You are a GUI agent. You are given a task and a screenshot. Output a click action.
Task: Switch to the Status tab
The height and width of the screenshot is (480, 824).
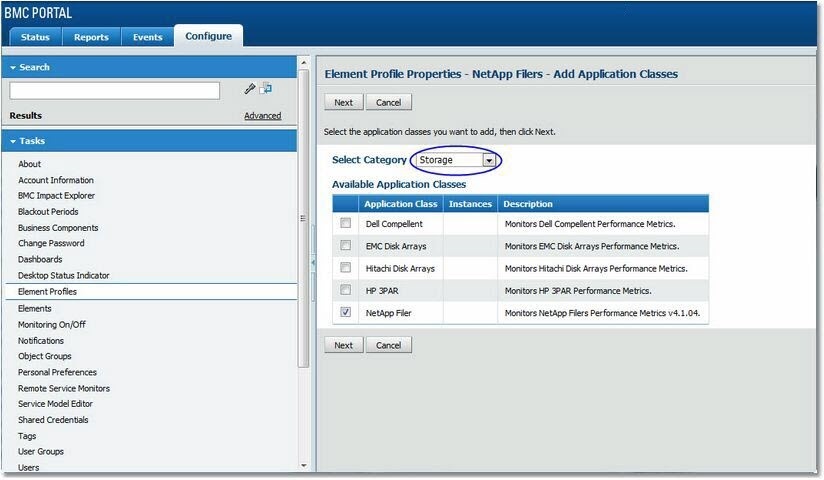pyautogui.click(x=35, y=37)
